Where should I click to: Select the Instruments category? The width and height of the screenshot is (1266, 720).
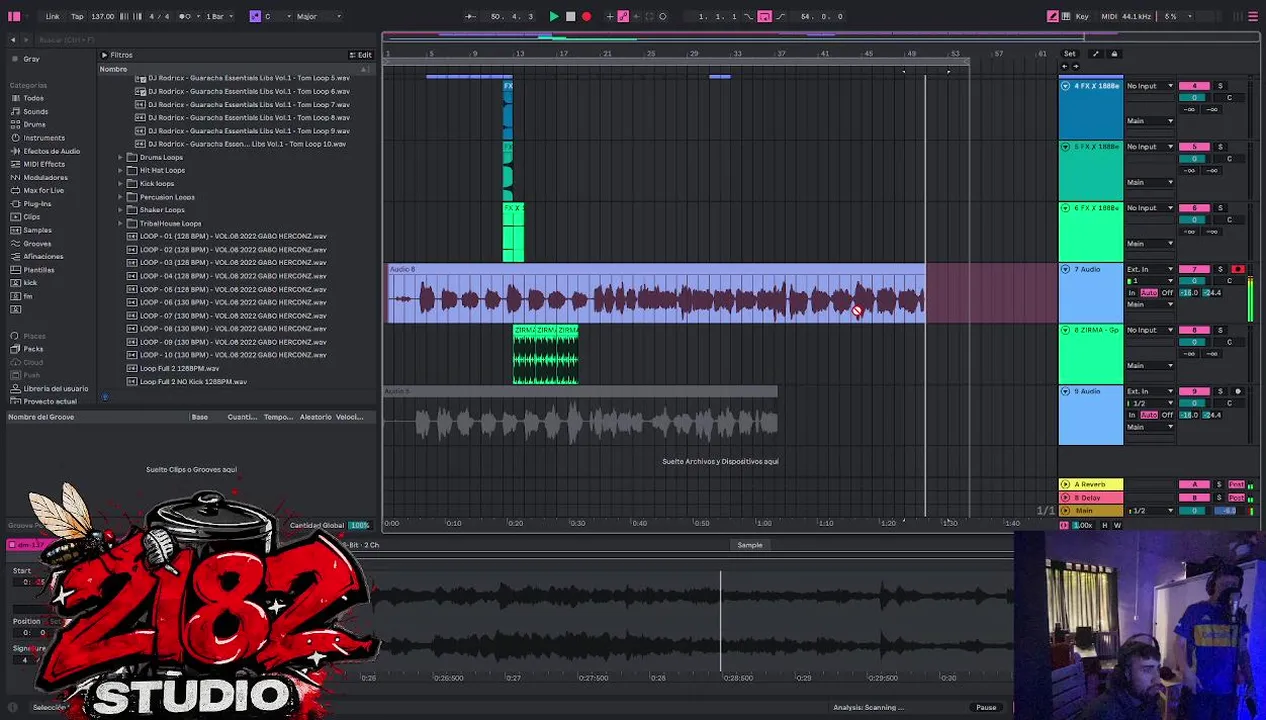pyautogui.click(x=43, y=137)
